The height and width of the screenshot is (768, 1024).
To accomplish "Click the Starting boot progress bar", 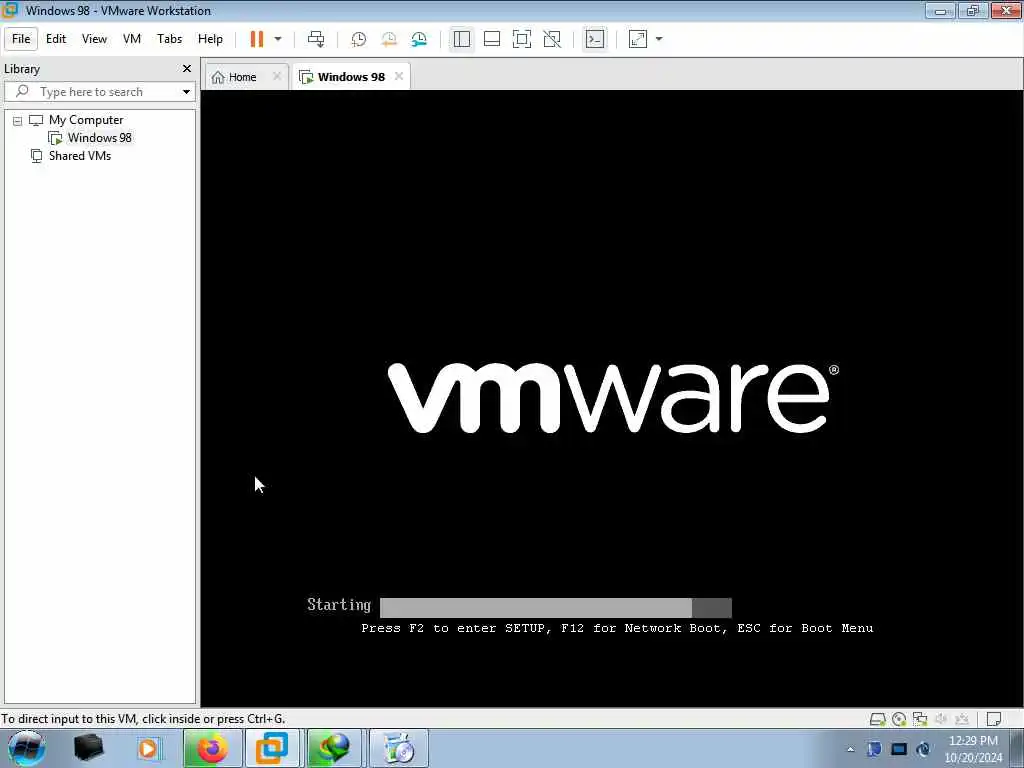I will [x=556, y=607].
